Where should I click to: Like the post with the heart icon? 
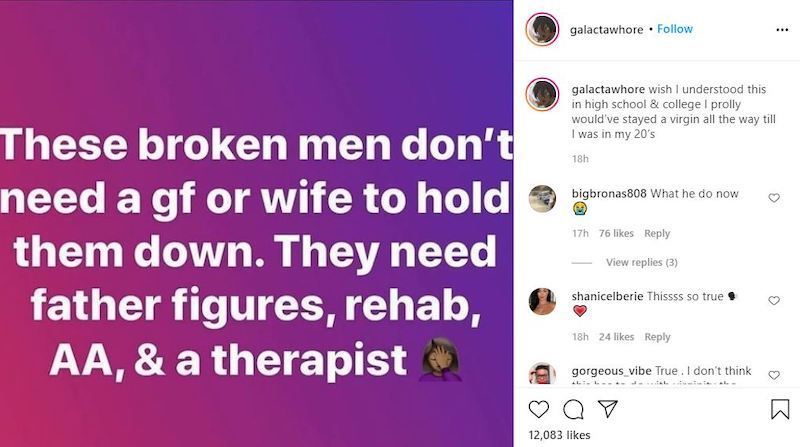[538, 409]
